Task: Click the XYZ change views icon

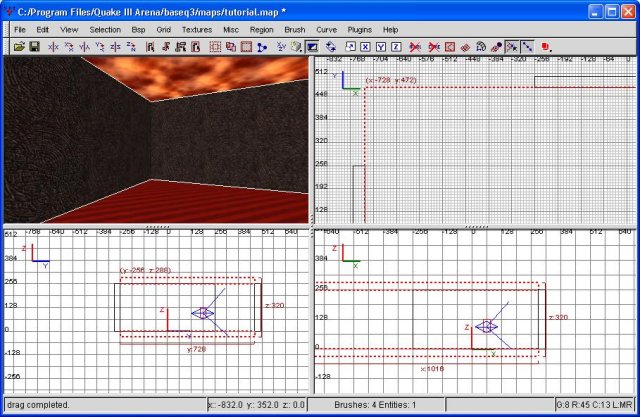Action: (281, 47)
